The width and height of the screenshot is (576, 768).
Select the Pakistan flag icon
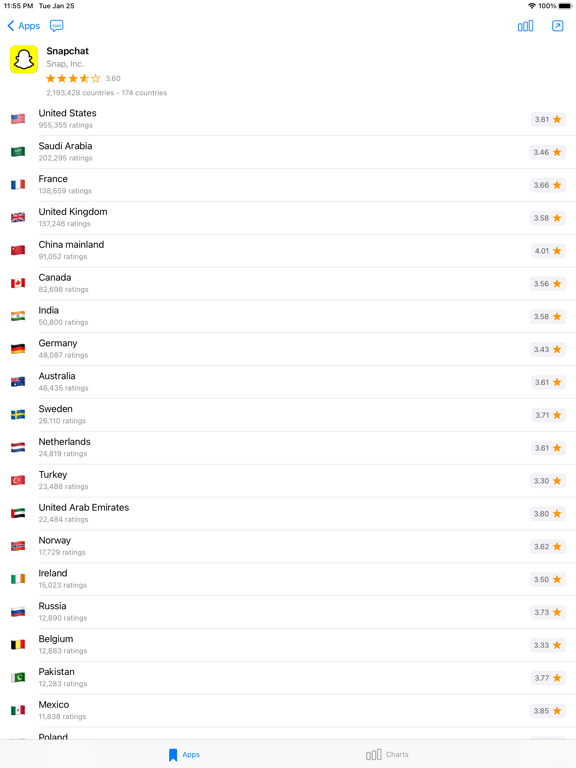coord(18,677)
